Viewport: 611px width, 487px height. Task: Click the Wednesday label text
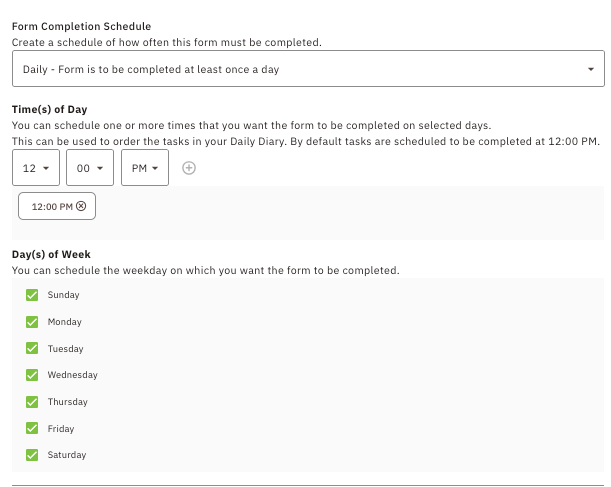[x=72, y=375]
